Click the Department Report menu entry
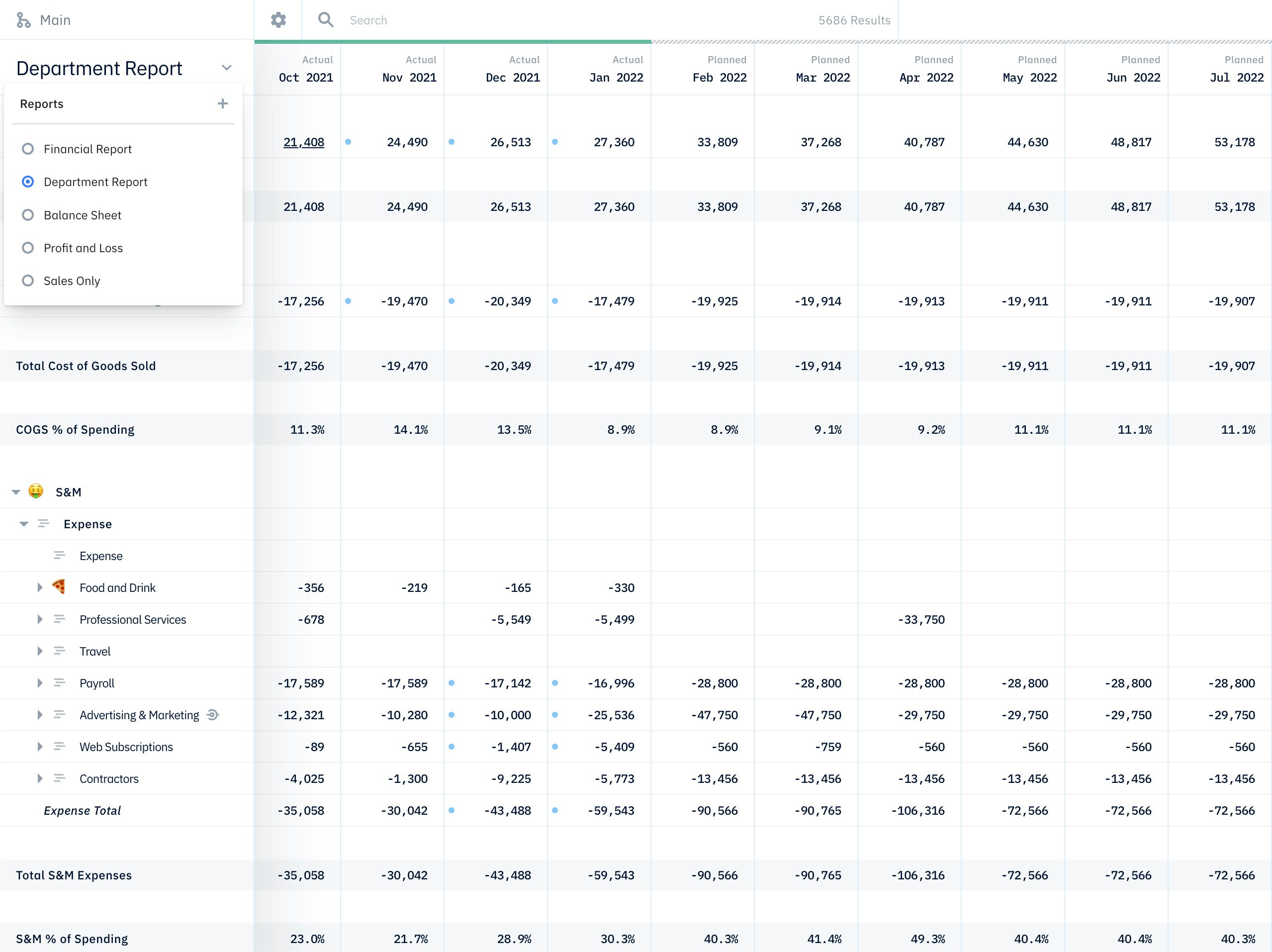Image resolution: width=1272 pixels, height=952 pixels. [95, 182]
